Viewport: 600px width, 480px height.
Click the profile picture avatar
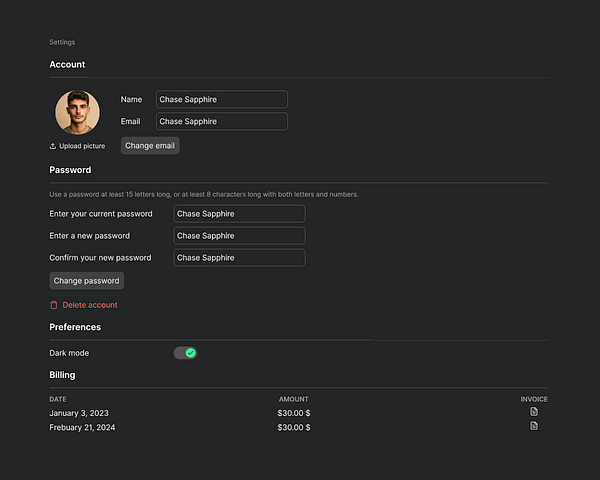click(x=77, y=112)
